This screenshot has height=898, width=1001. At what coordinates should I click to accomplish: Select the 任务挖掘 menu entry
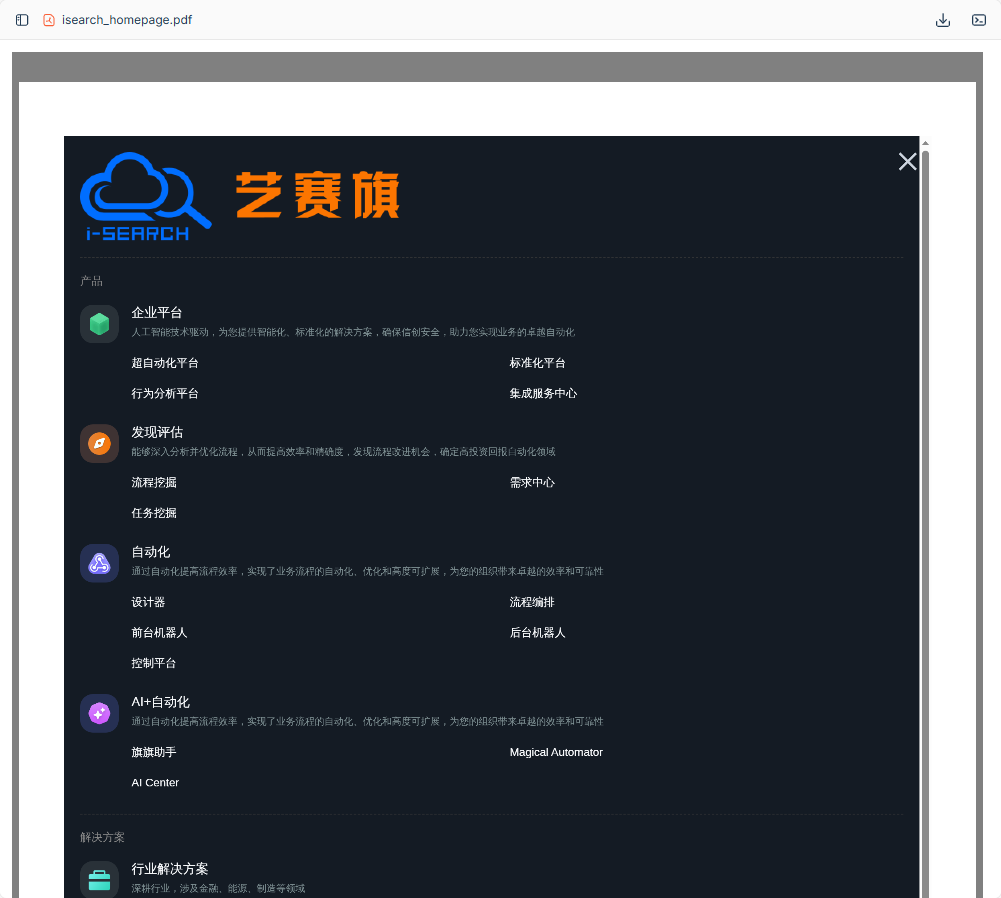click(154, 513)
